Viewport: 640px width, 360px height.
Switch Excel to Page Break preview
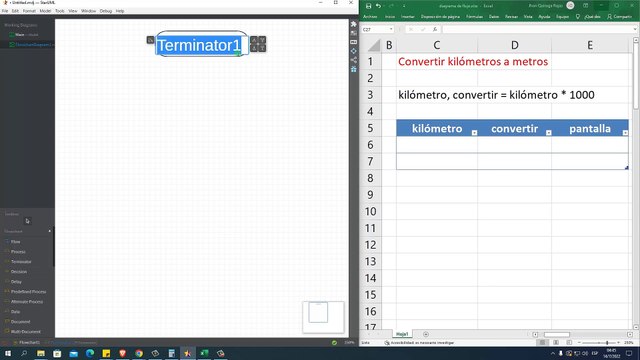(569, 343)
